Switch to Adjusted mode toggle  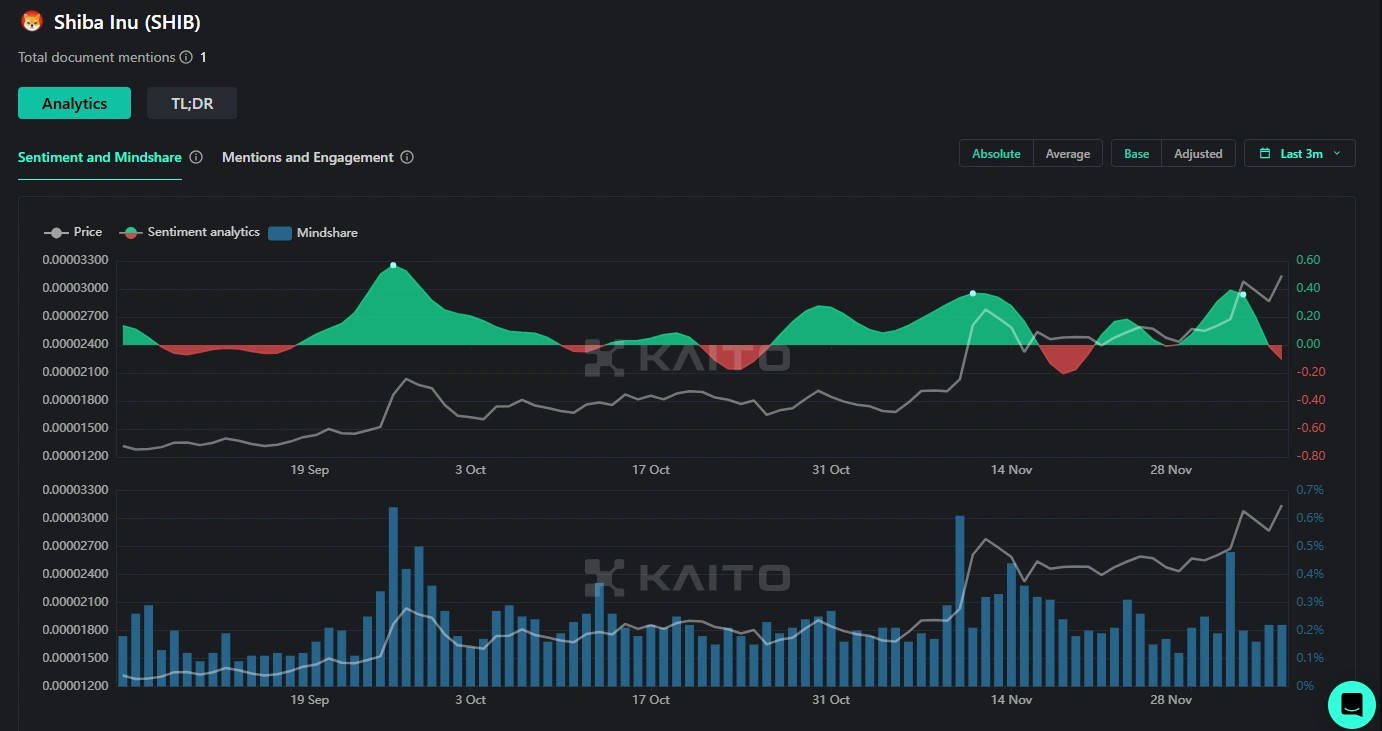pyautogui.click(x=1198, y=154)
